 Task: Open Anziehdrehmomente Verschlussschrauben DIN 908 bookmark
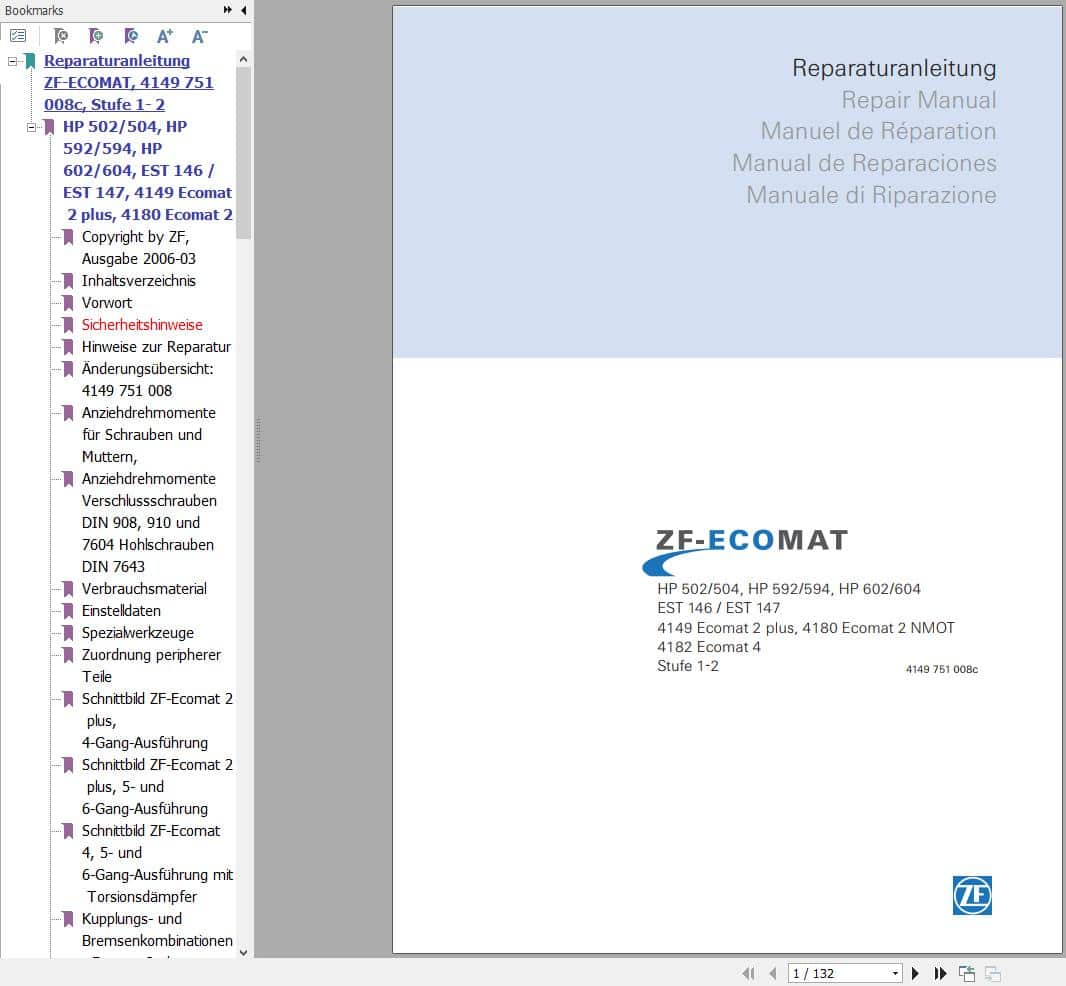click(149, 522)
